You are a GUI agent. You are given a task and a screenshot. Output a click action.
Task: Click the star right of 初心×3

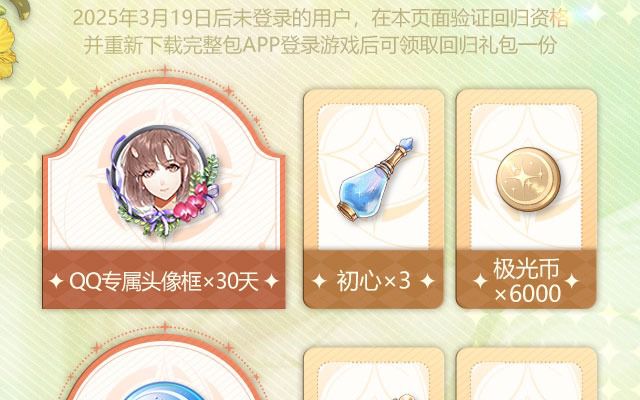(427, 281)
